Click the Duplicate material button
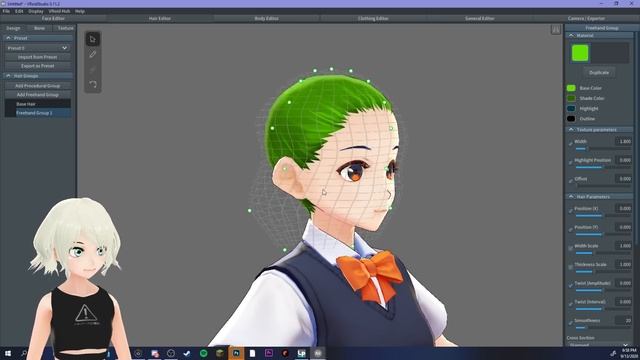The height and width of the screenshot is (360, 640). pos(599,73)
